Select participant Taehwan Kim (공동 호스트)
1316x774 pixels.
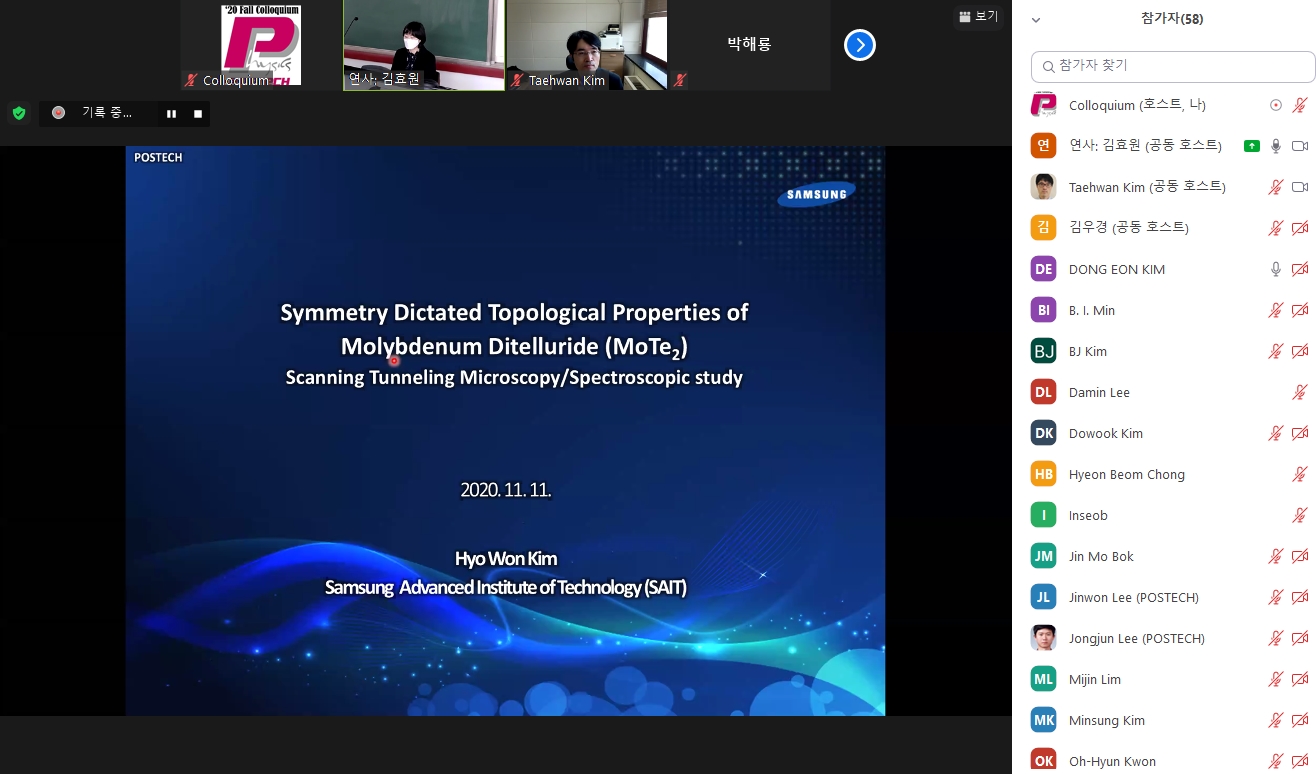(x=1165, y=187)
